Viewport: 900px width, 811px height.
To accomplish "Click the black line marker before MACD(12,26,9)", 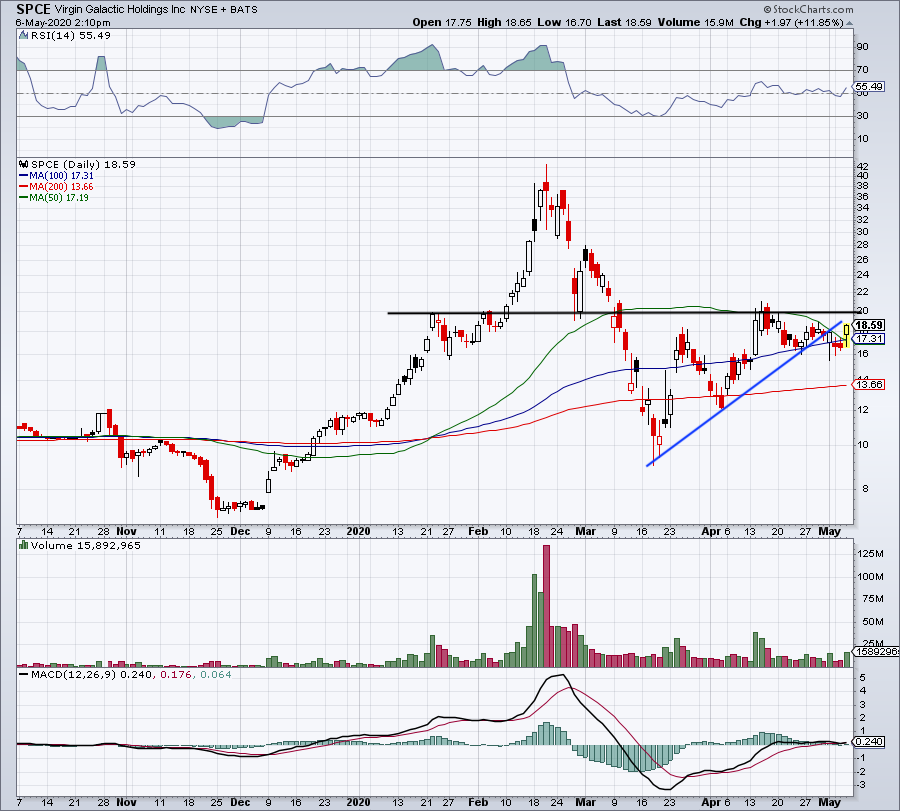I will point(24,674).
